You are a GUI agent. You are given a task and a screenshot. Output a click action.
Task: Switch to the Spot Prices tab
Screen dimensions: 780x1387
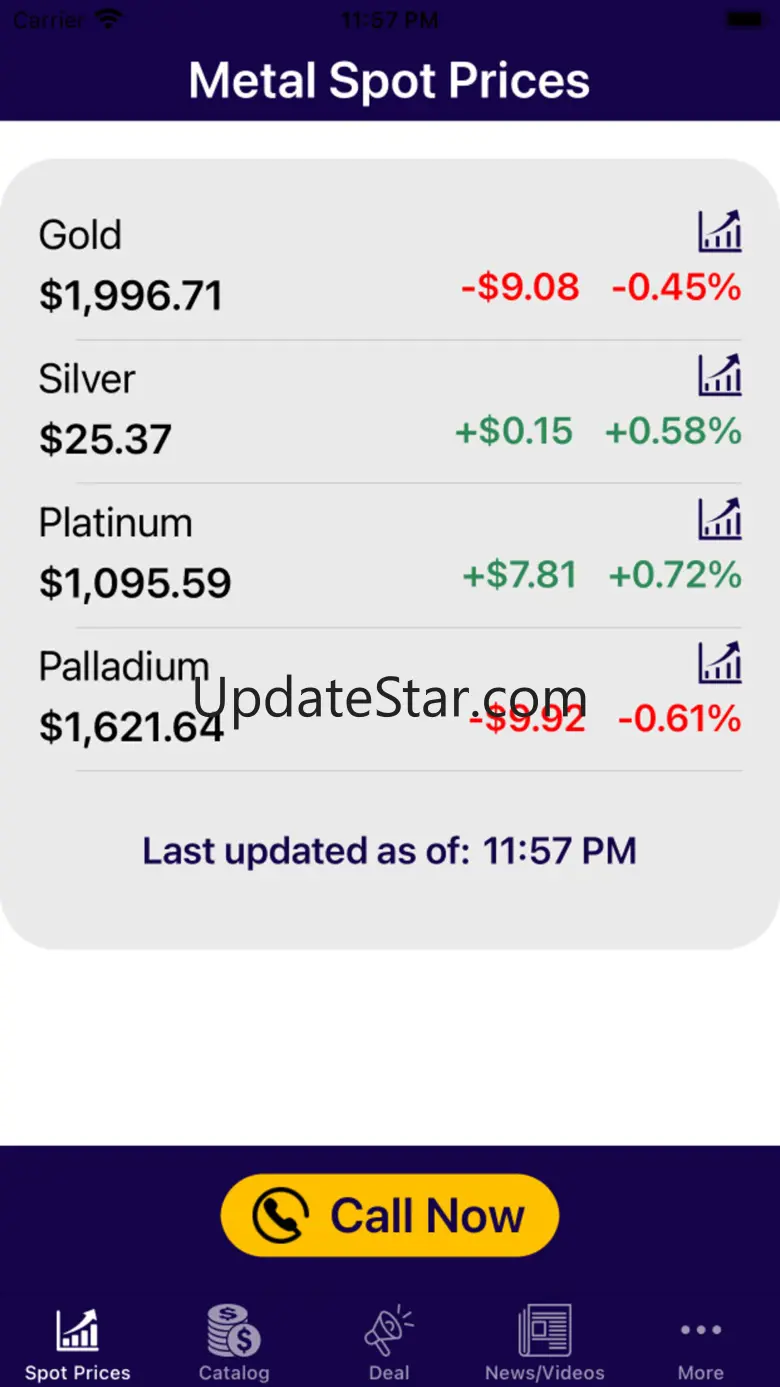click(78, 1343)
